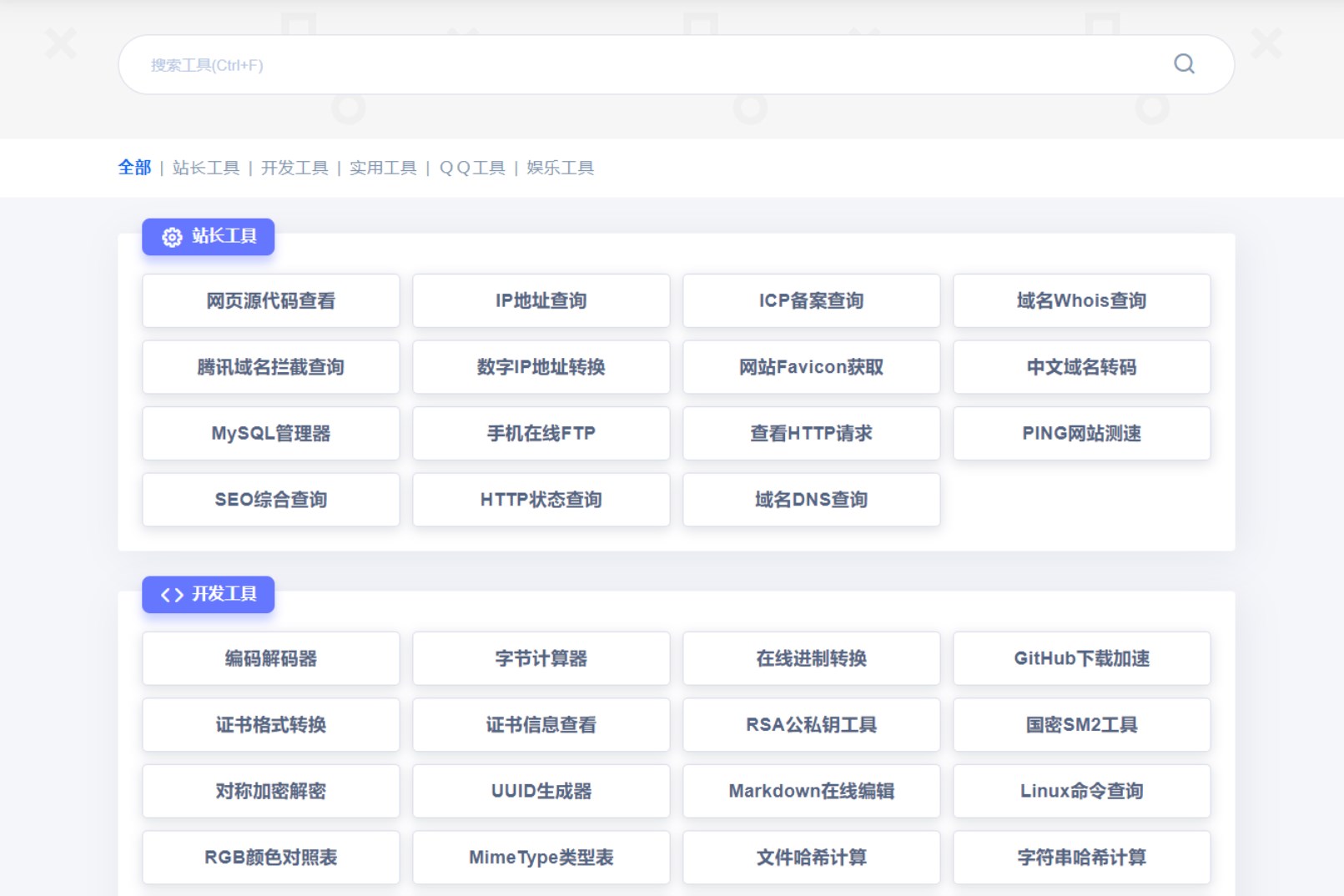Switch to the 实用工具 category tab
1344x896 pixels.
coord(383,168)
